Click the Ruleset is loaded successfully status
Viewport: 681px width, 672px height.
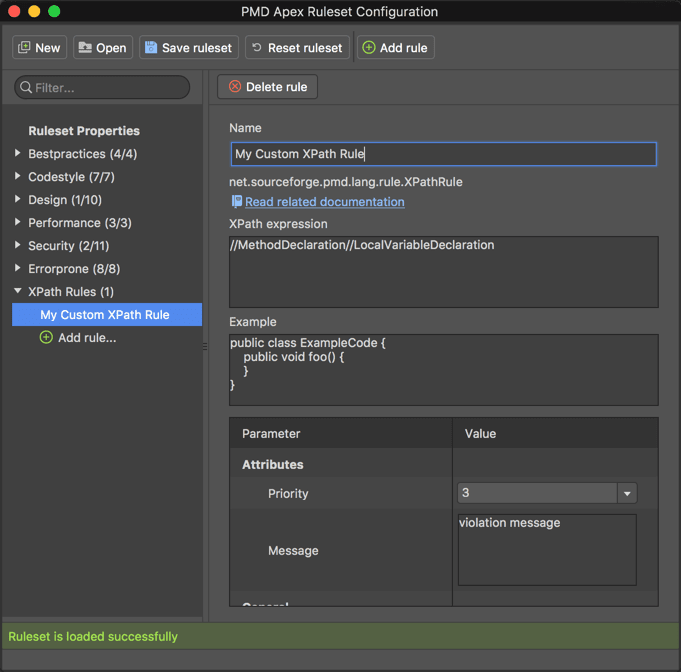(x=93, y=636)
